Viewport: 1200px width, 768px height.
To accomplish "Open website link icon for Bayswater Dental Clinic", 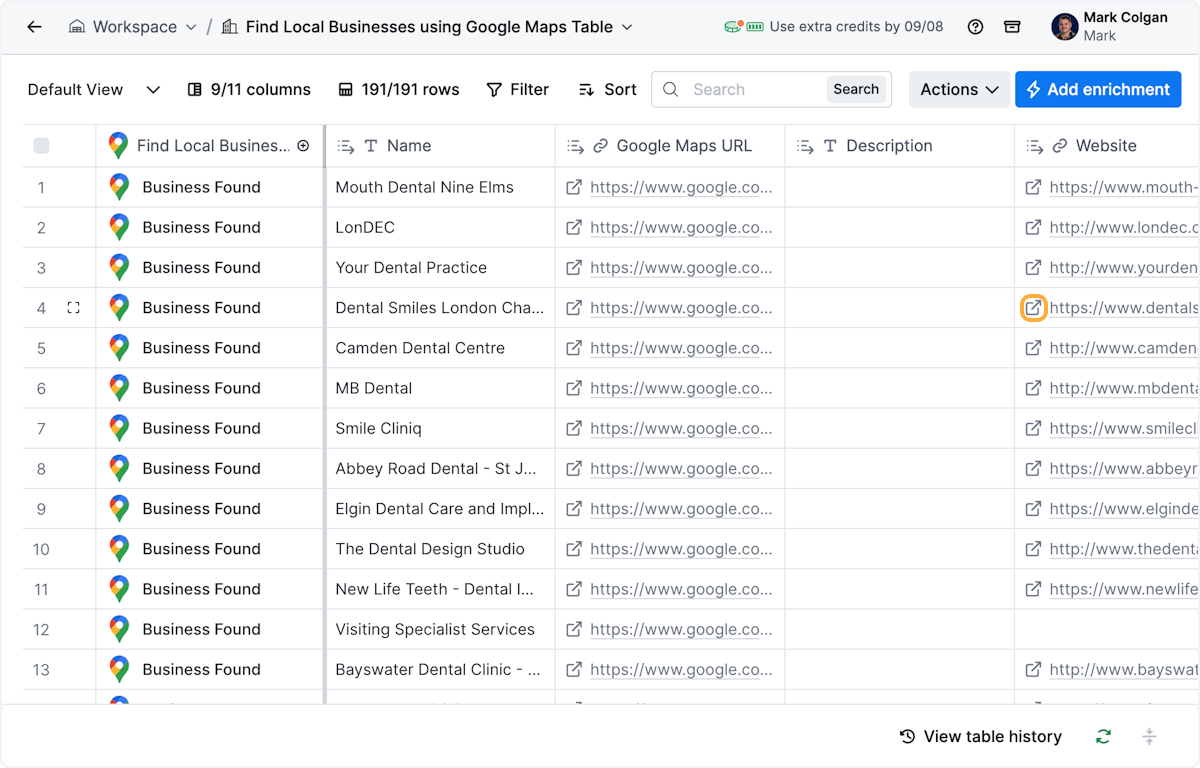I will pos(1033,669).
